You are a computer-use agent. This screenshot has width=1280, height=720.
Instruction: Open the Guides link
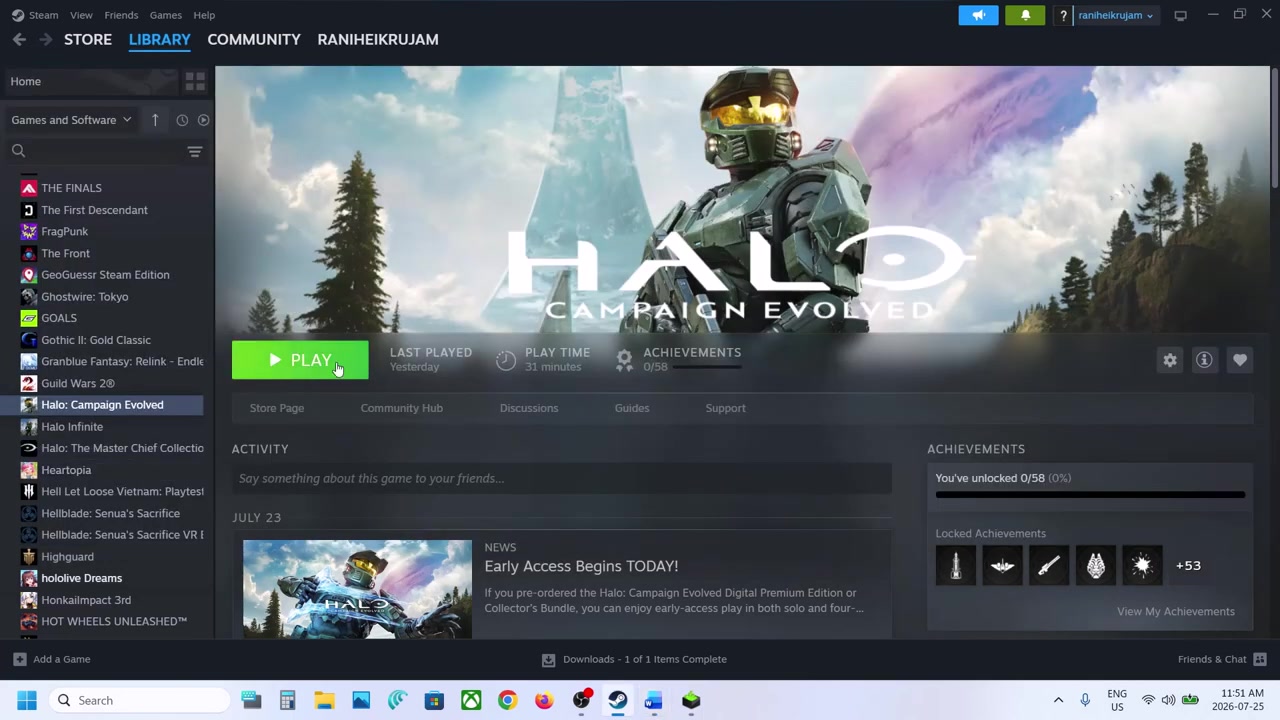point(632,408)
